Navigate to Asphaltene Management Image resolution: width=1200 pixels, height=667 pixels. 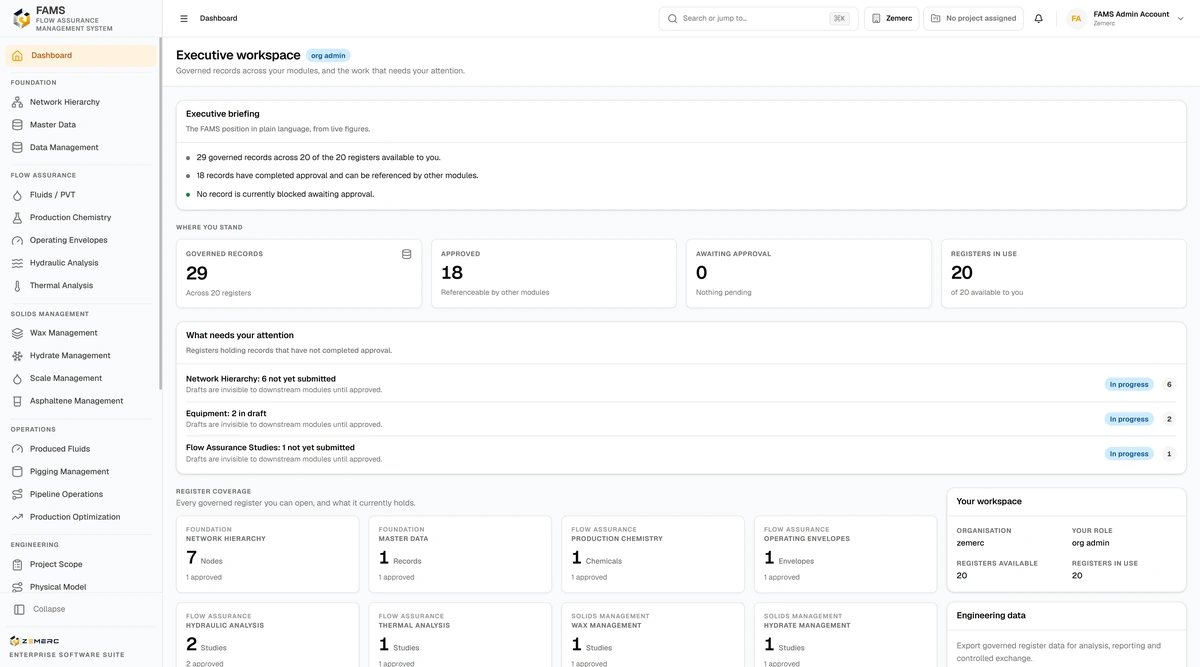(81, 401)
